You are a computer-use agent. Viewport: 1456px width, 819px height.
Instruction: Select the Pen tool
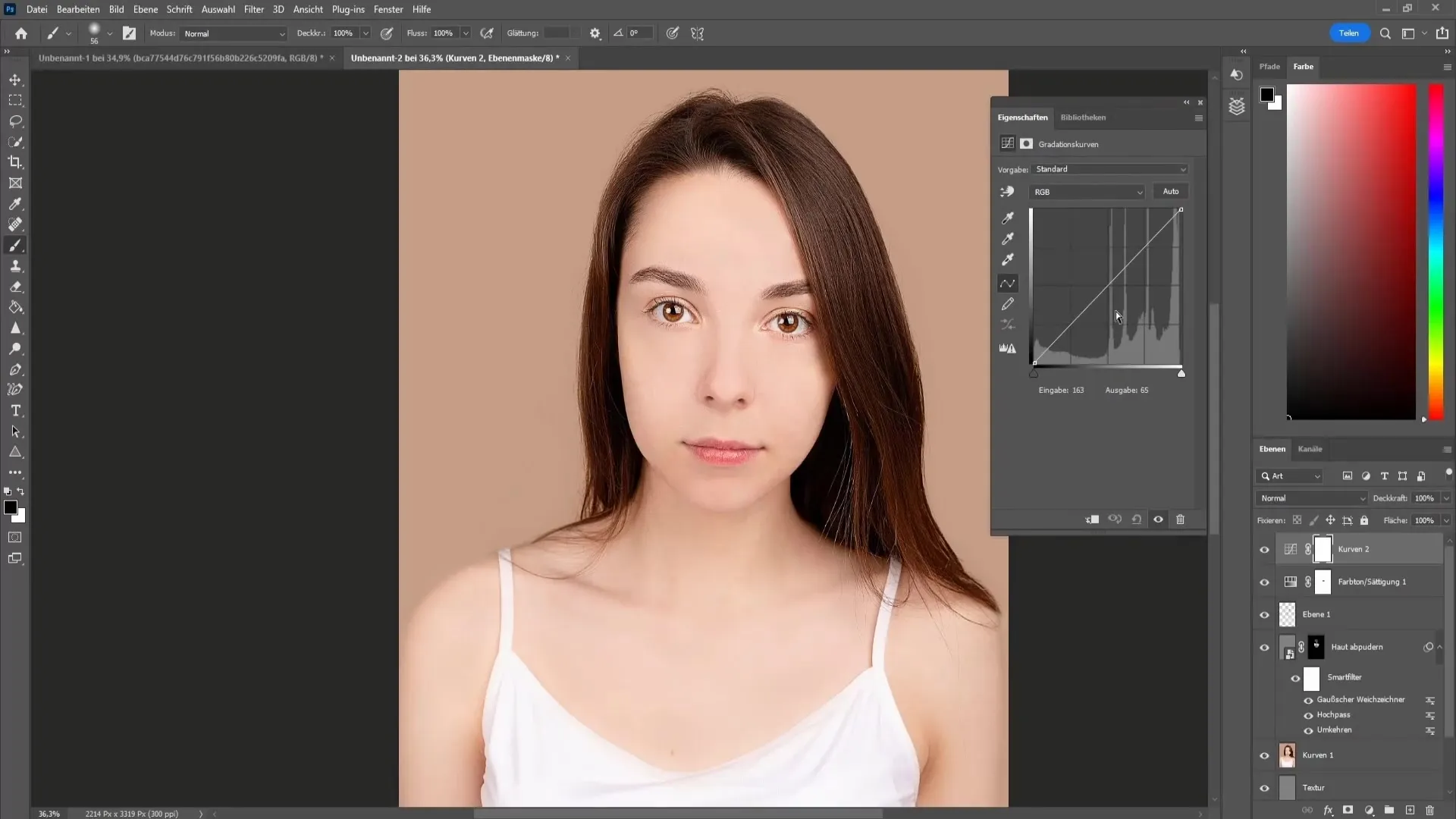[x=15, y=369]
